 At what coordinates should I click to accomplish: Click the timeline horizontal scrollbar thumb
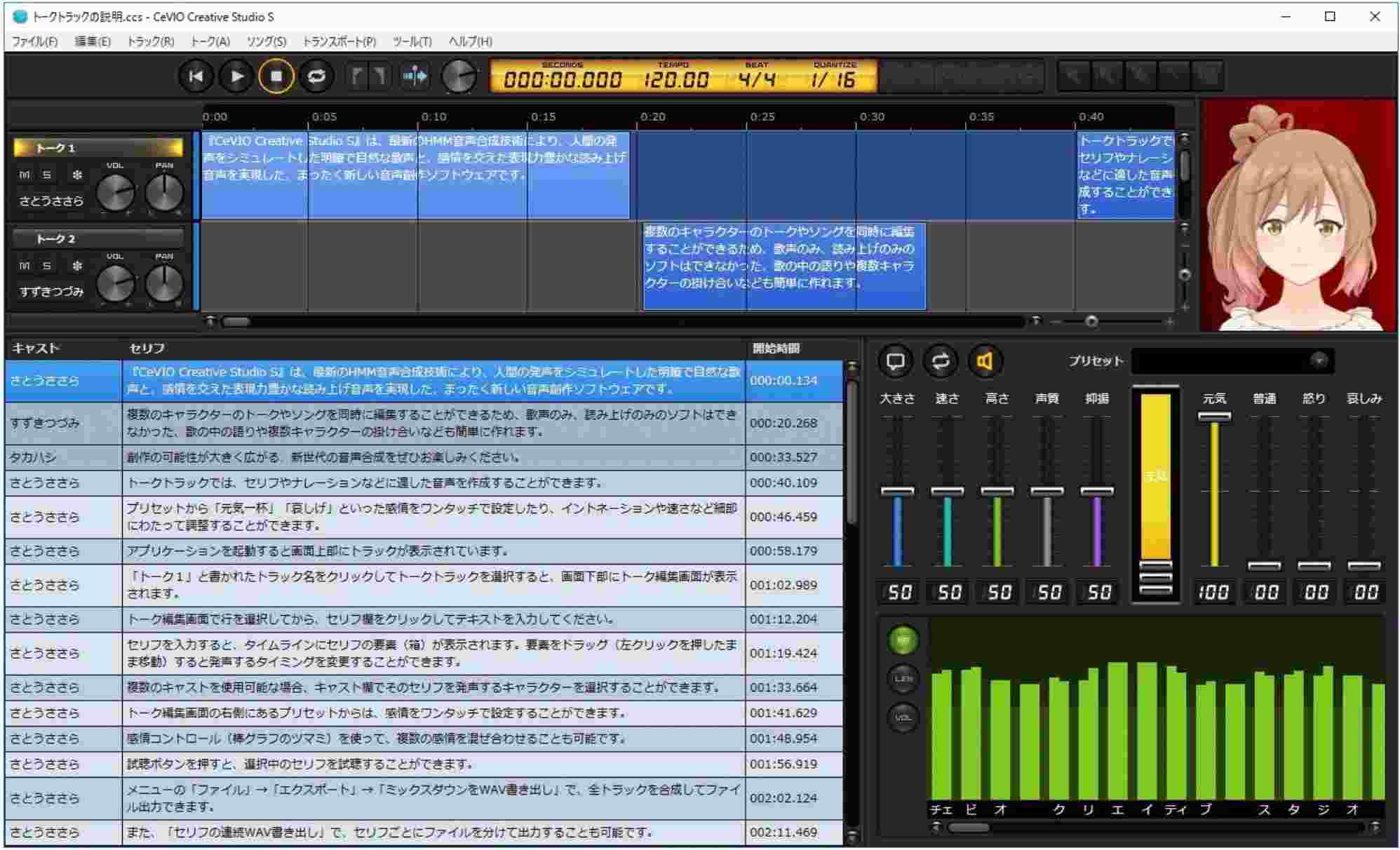[236, 322]
